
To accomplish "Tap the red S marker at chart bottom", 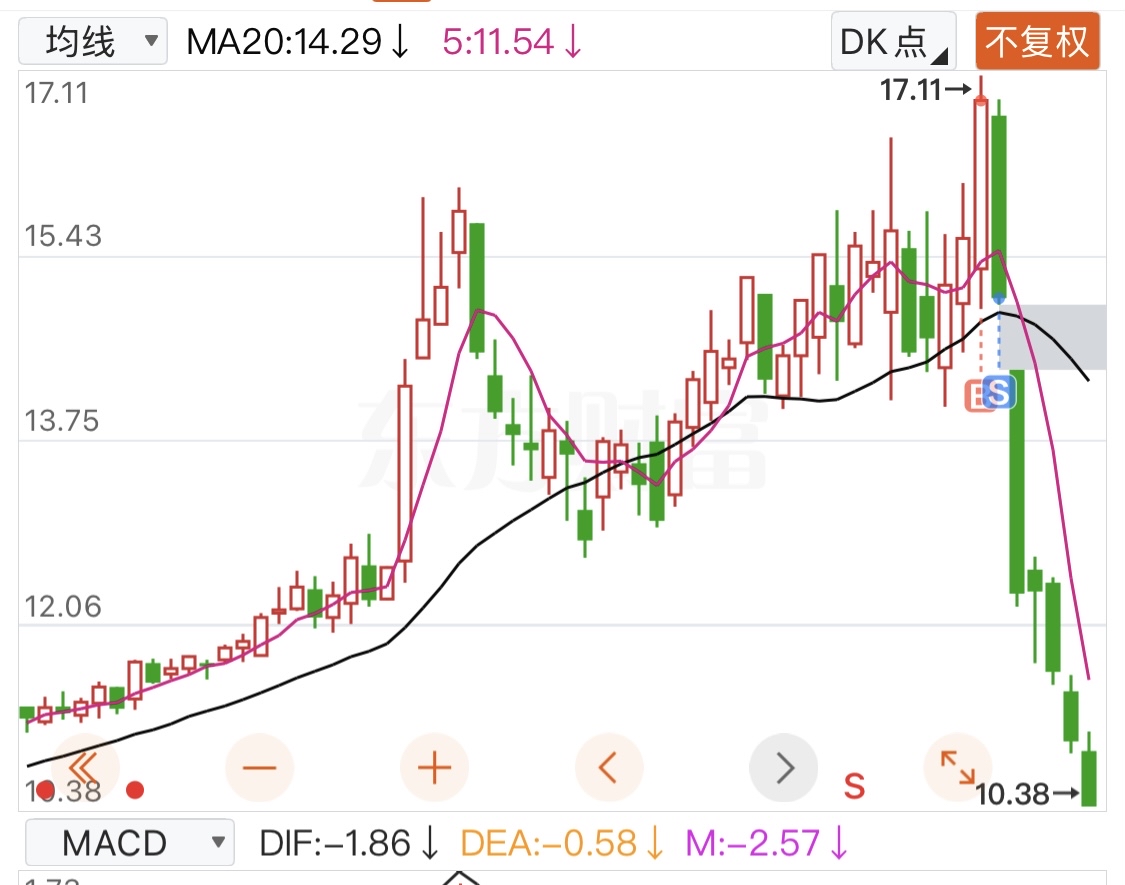I will [854, 786].
